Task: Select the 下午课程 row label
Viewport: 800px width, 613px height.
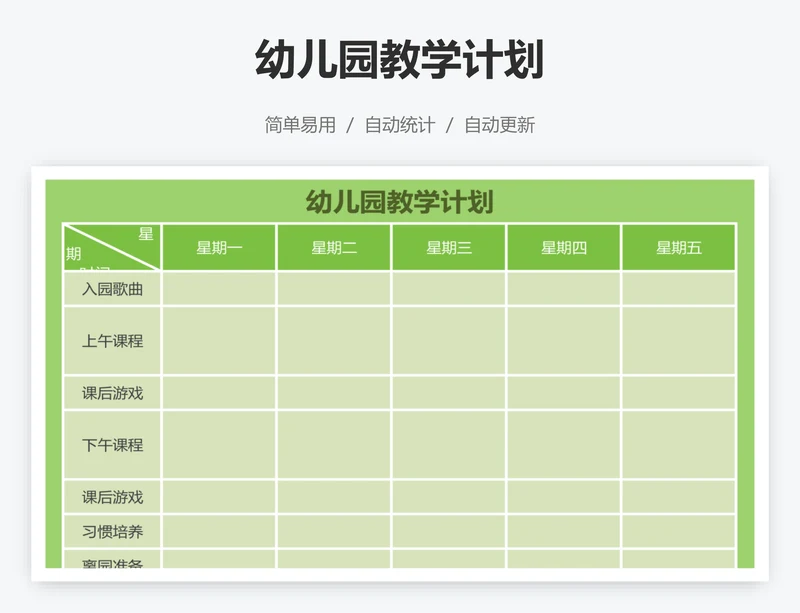Action: coord(112,445)
